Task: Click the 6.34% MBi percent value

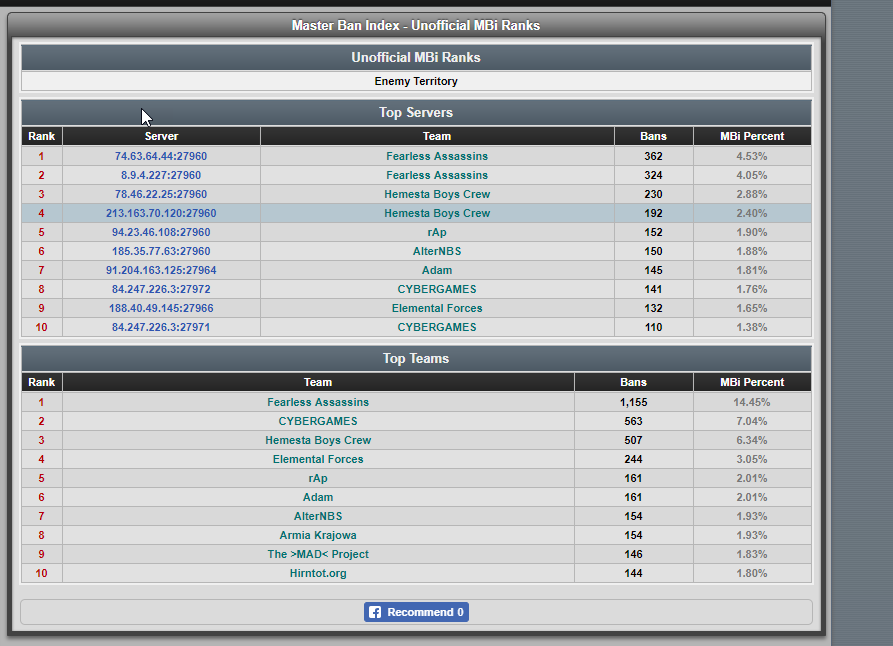Action: pyautogui.click(x=752, y=440)
